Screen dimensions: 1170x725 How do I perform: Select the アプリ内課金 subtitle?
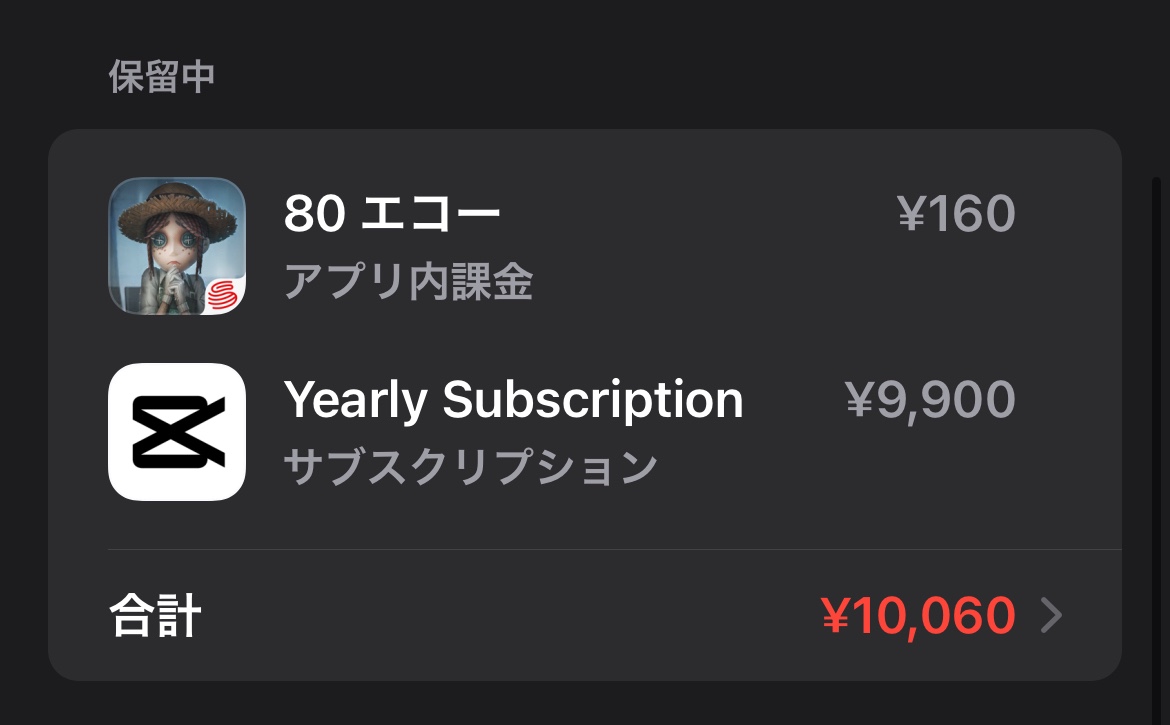(x=408, y=283)
